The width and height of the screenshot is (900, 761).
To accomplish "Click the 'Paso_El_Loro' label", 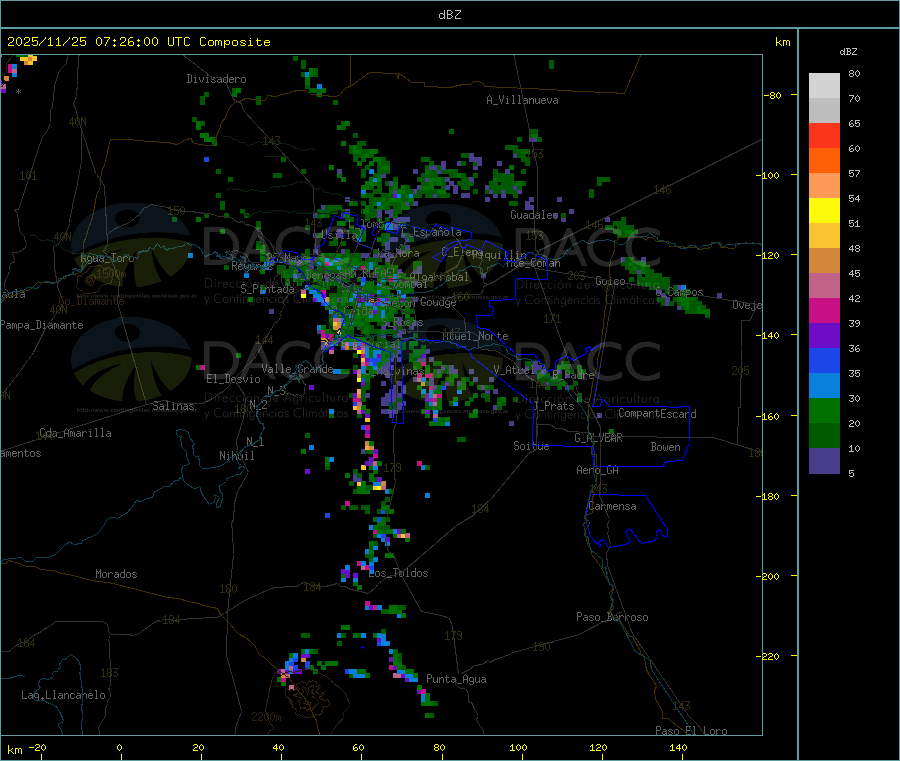I will [x=691, y=731].
